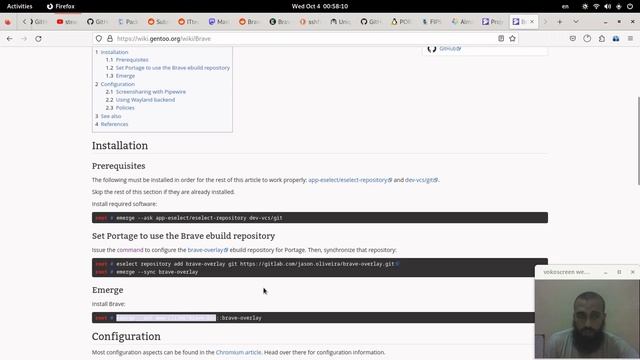Open the Firefox account icon

(x=587, y=38)
